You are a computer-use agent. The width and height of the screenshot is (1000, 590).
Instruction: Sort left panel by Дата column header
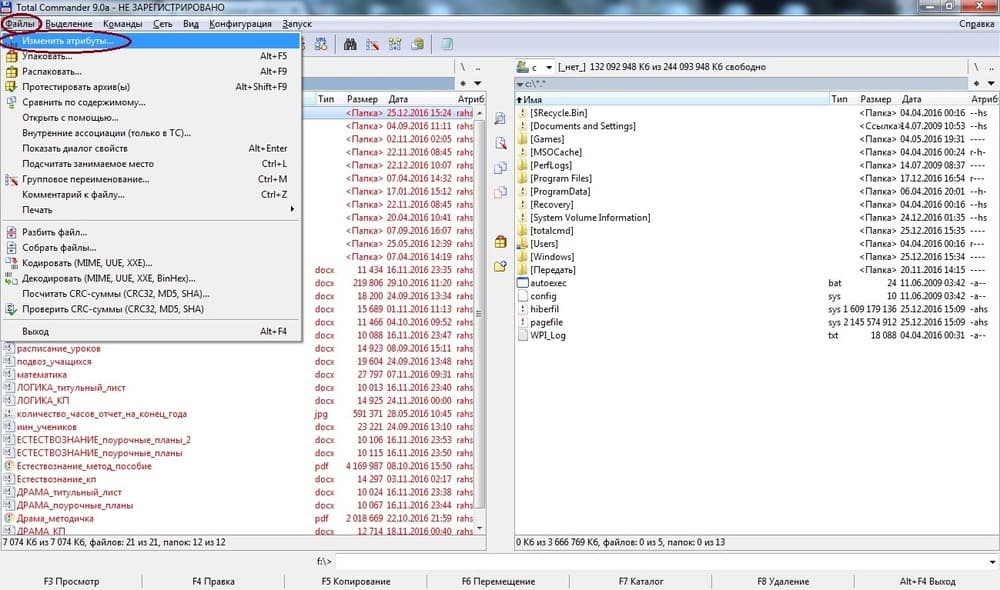420,99
